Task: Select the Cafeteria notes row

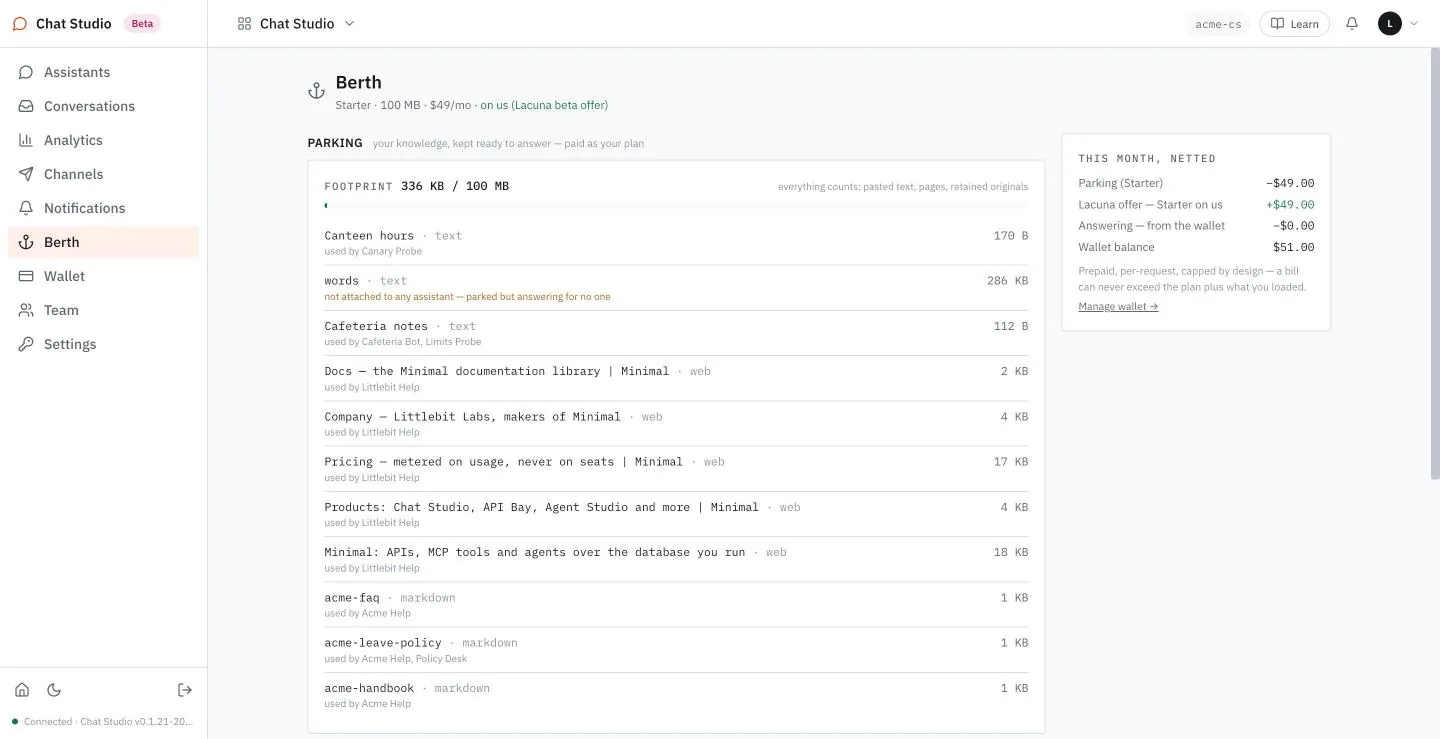Action: [x=676, y=333]
